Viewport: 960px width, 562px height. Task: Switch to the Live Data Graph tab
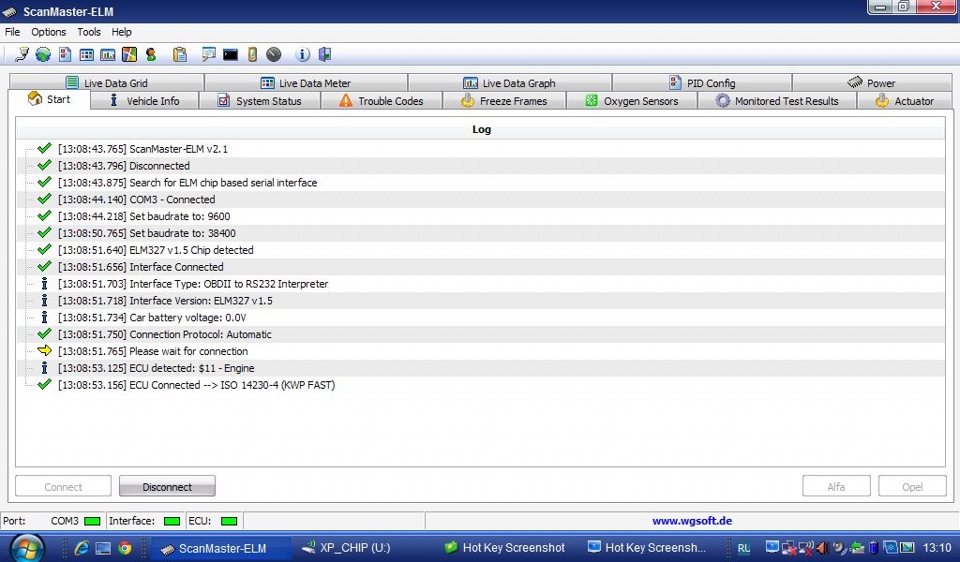(x=509, y=83)
